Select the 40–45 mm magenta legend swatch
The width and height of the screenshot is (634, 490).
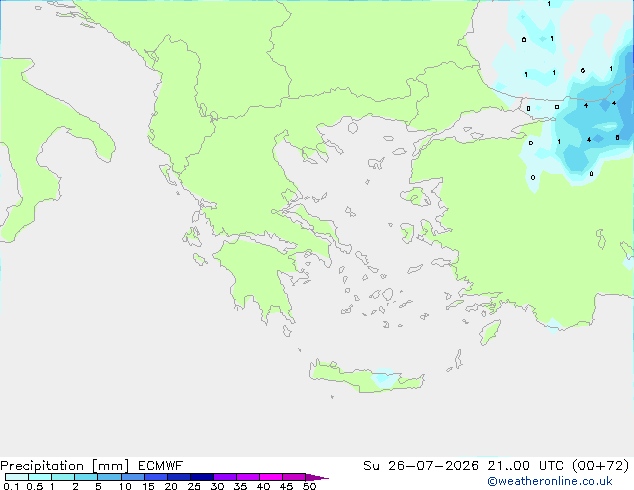tap(271, 477)
